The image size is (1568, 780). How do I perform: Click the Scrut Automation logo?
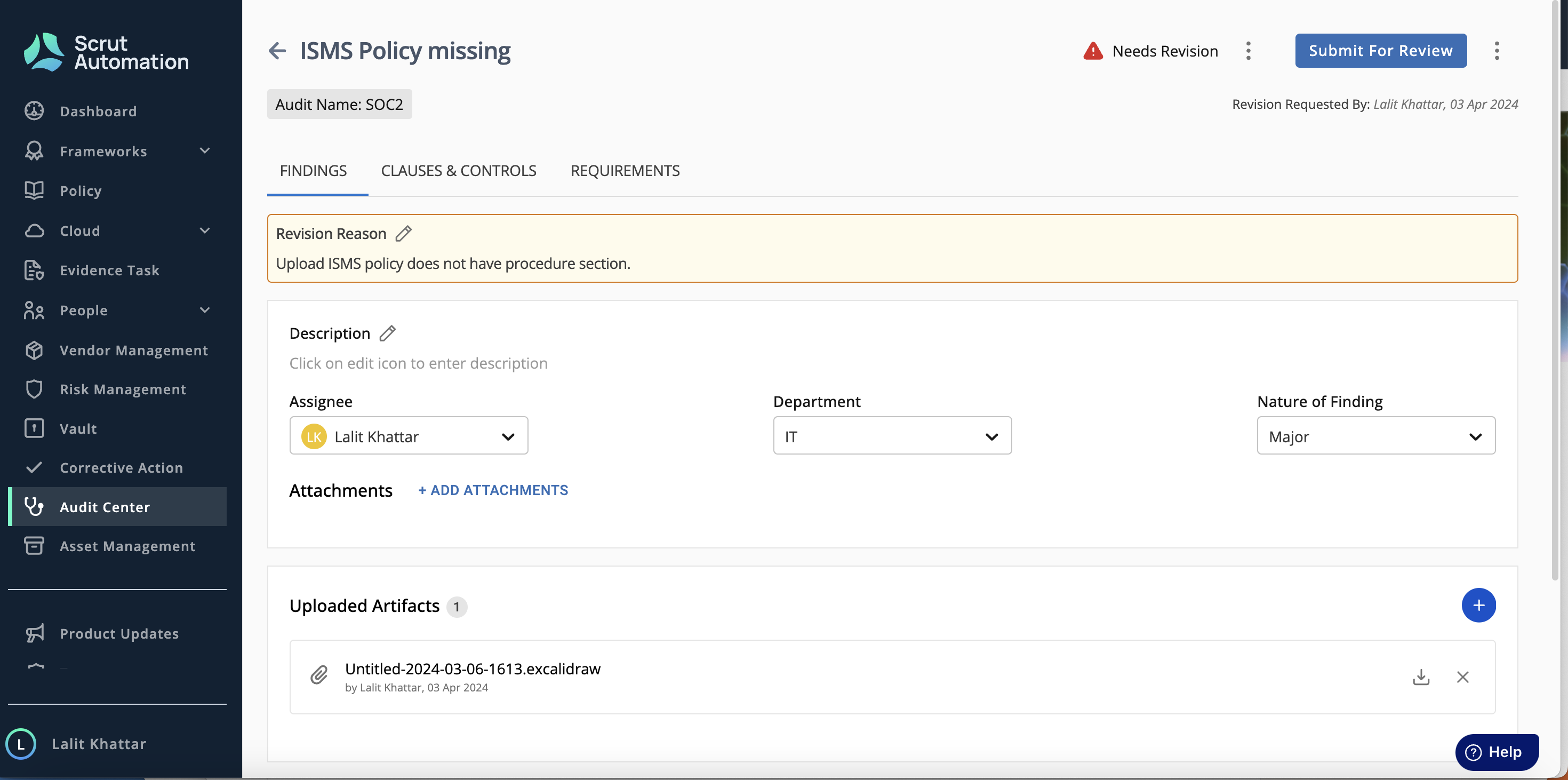point(106,52)
